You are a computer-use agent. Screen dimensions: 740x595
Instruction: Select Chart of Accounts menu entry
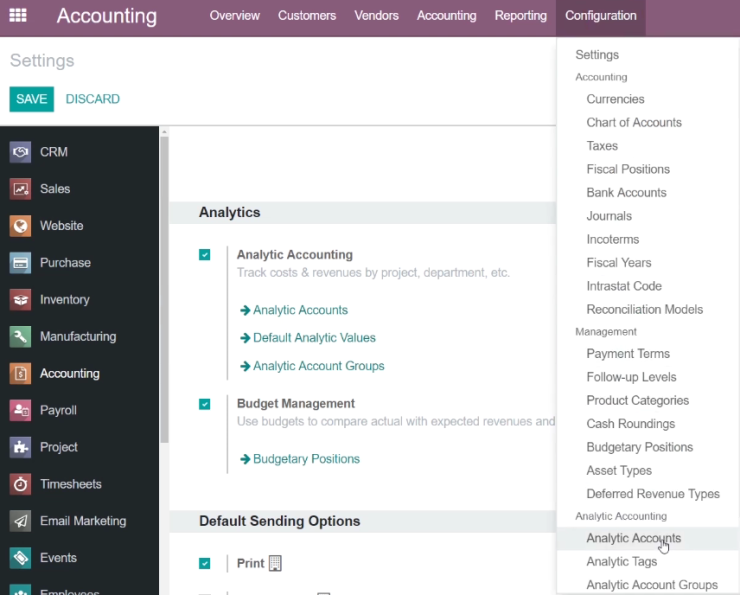[x=634, y=123]
